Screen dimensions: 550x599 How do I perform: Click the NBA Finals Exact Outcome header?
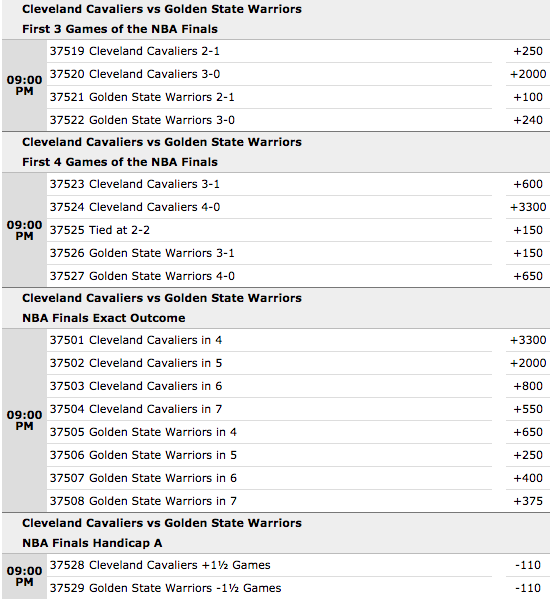(104, 318)
